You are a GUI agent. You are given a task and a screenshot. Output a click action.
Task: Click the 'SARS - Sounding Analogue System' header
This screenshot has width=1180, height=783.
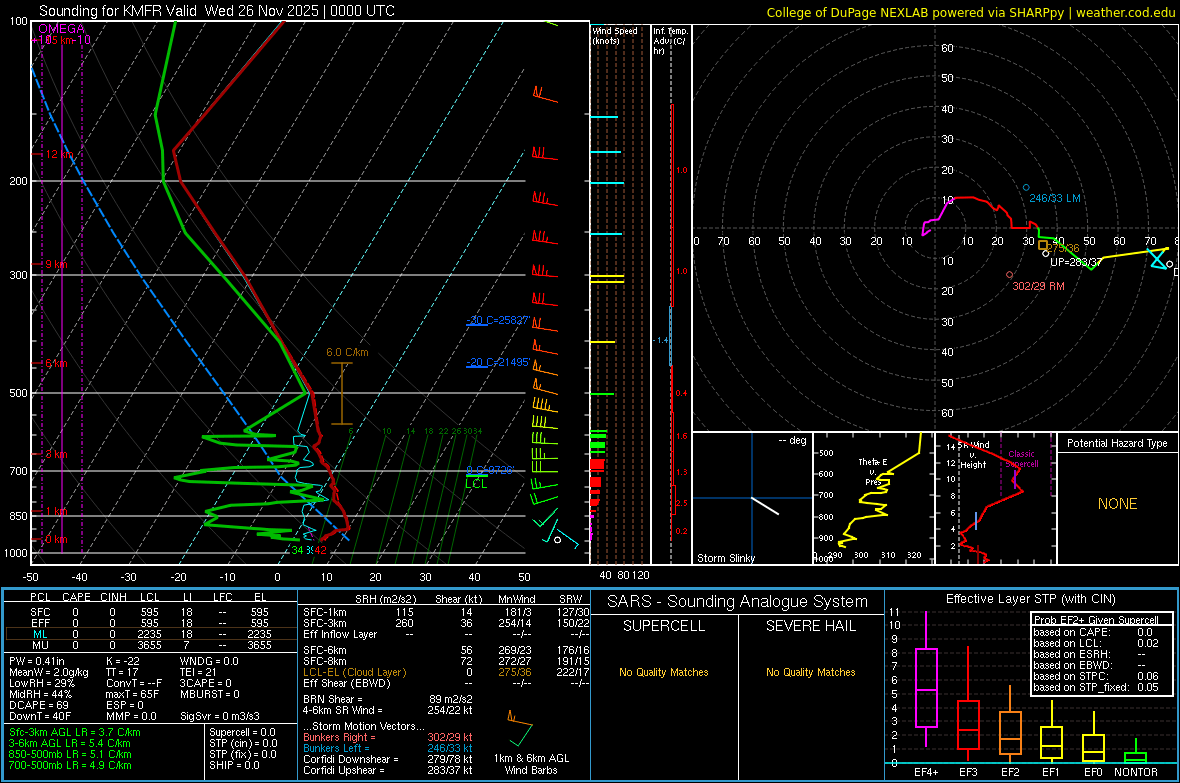coord(737,602)
